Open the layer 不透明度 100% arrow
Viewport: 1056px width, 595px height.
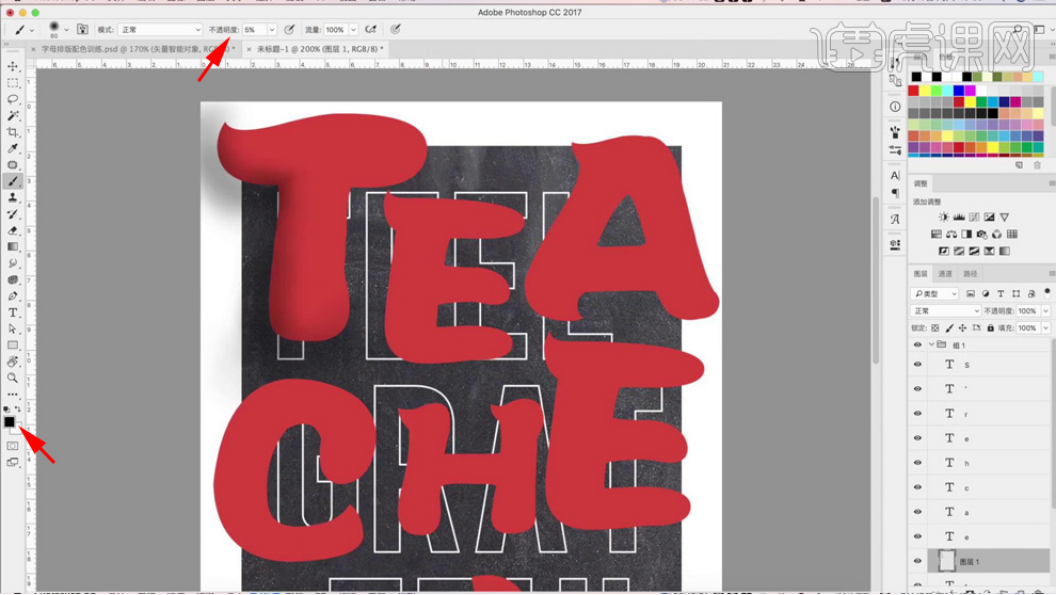[x=1045, y=311]
